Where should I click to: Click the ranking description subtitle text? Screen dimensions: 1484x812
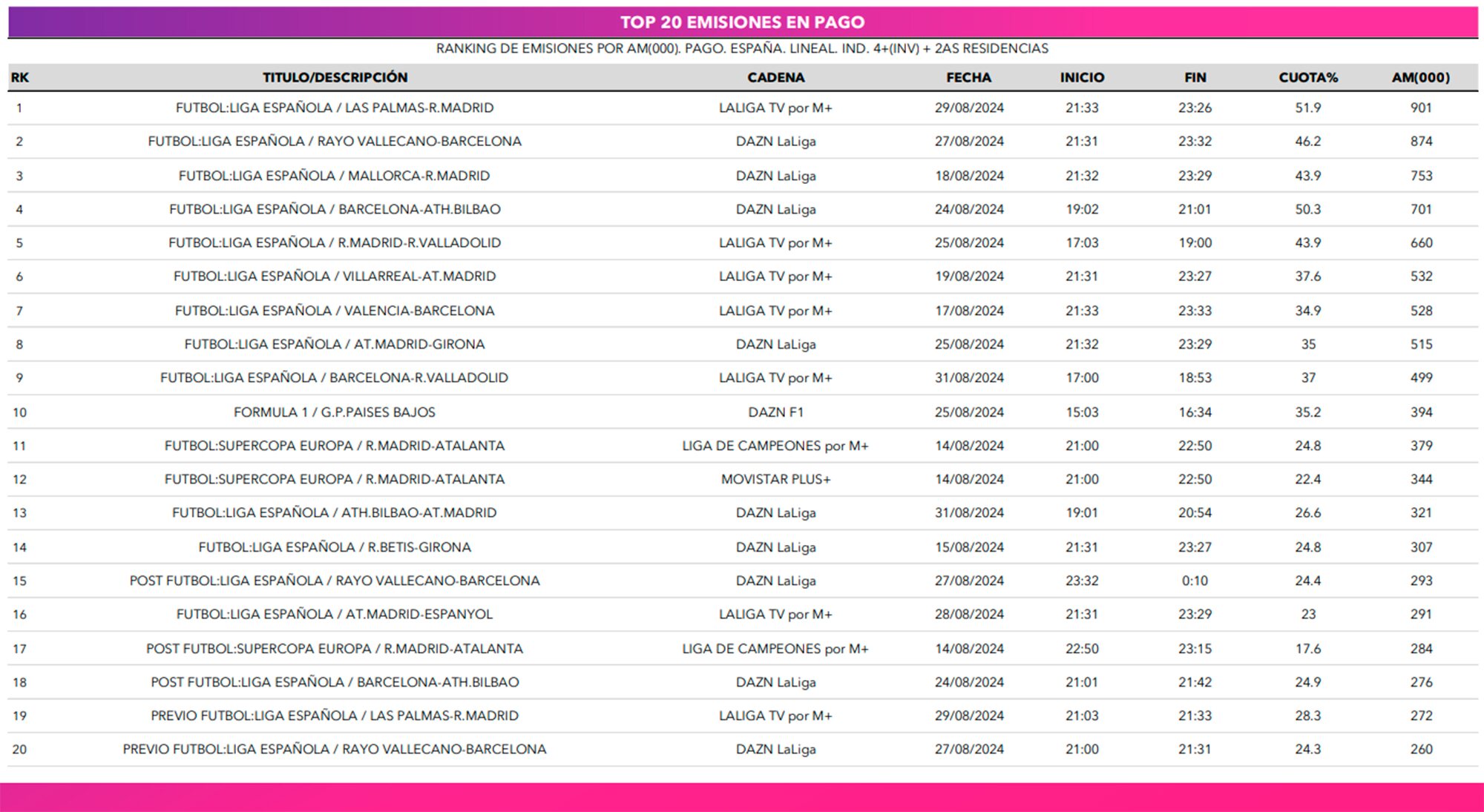tap(742, 48)
